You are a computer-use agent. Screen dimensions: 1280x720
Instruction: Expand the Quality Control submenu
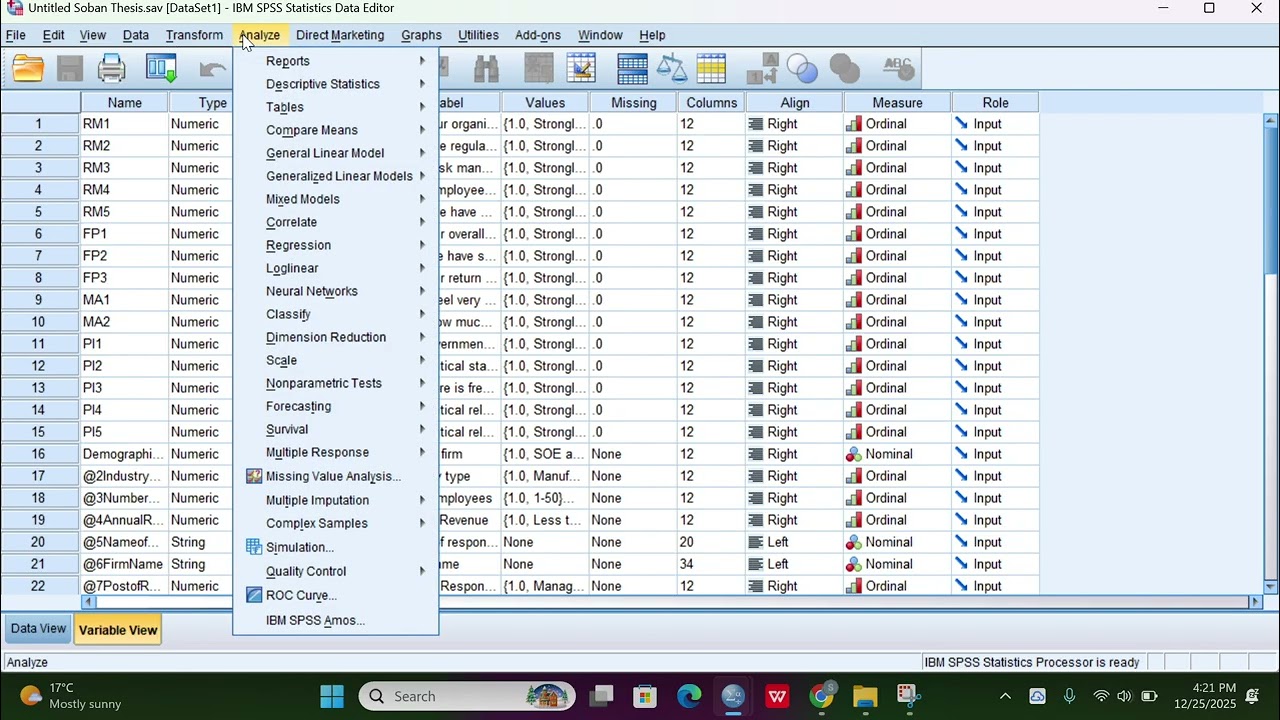[x=336, y=571]
